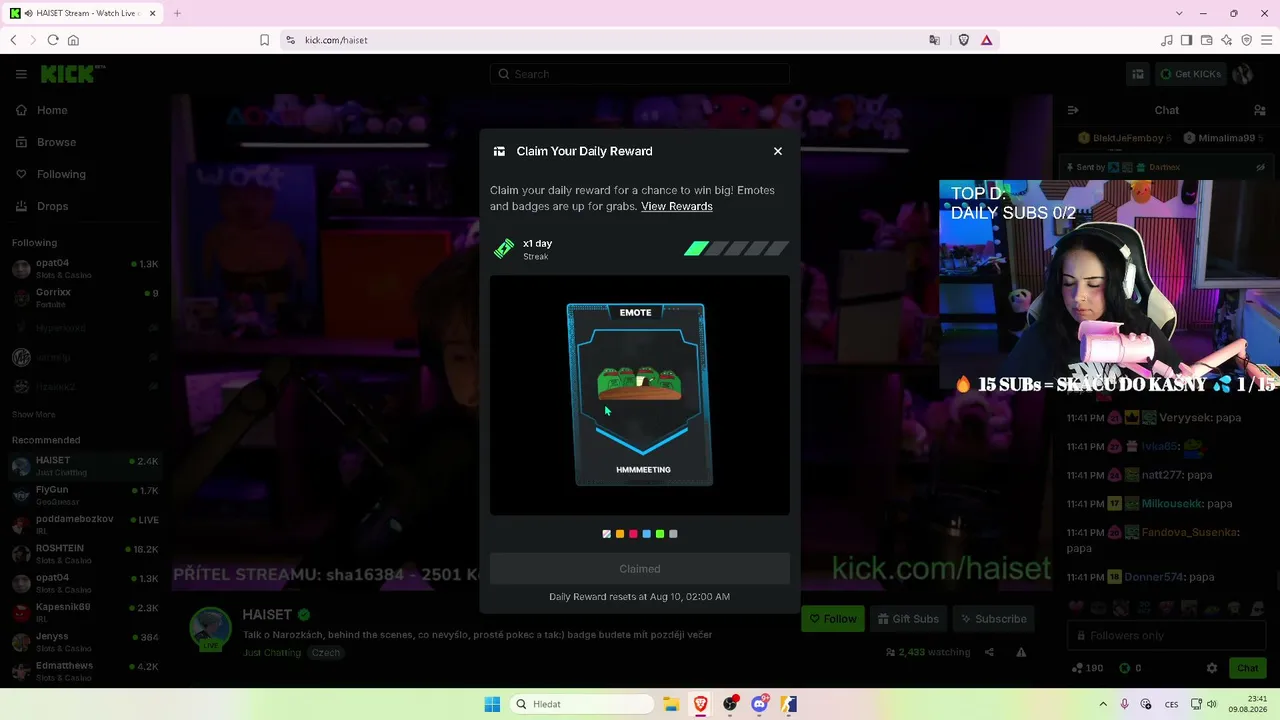
Task: Open opat04 channel in Following list
Action: point(84,269)
